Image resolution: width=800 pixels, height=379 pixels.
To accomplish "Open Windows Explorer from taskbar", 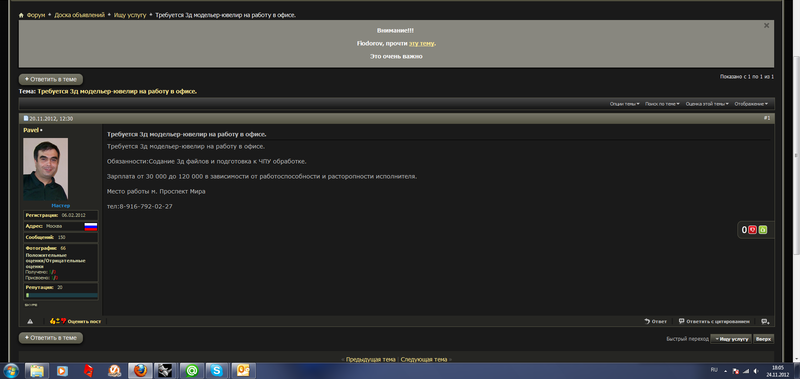I will tap(37, 371).
